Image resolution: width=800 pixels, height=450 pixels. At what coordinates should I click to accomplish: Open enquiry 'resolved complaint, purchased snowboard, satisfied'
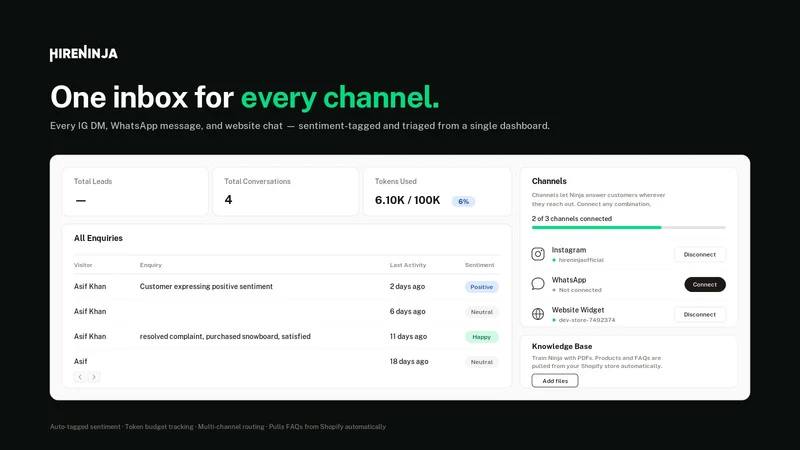pos(225,336)
